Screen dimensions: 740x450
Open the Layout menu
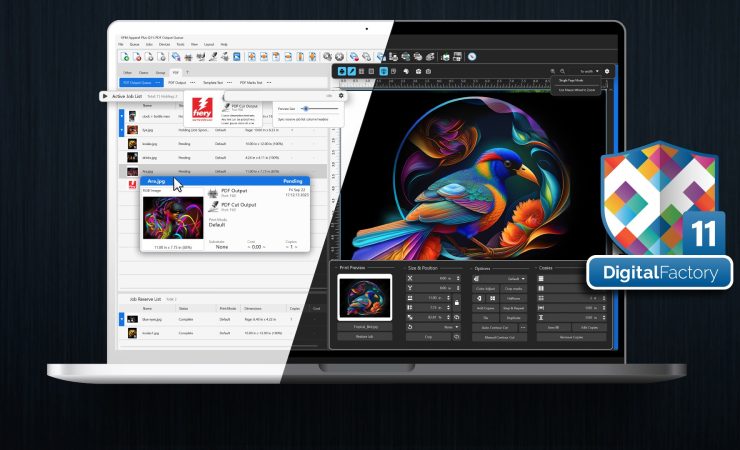(x=209, y=44)
